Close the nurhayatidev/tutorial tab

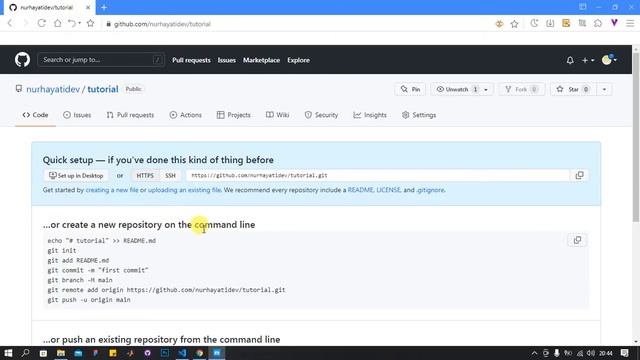pyautogui.click(x=88, y=7)
